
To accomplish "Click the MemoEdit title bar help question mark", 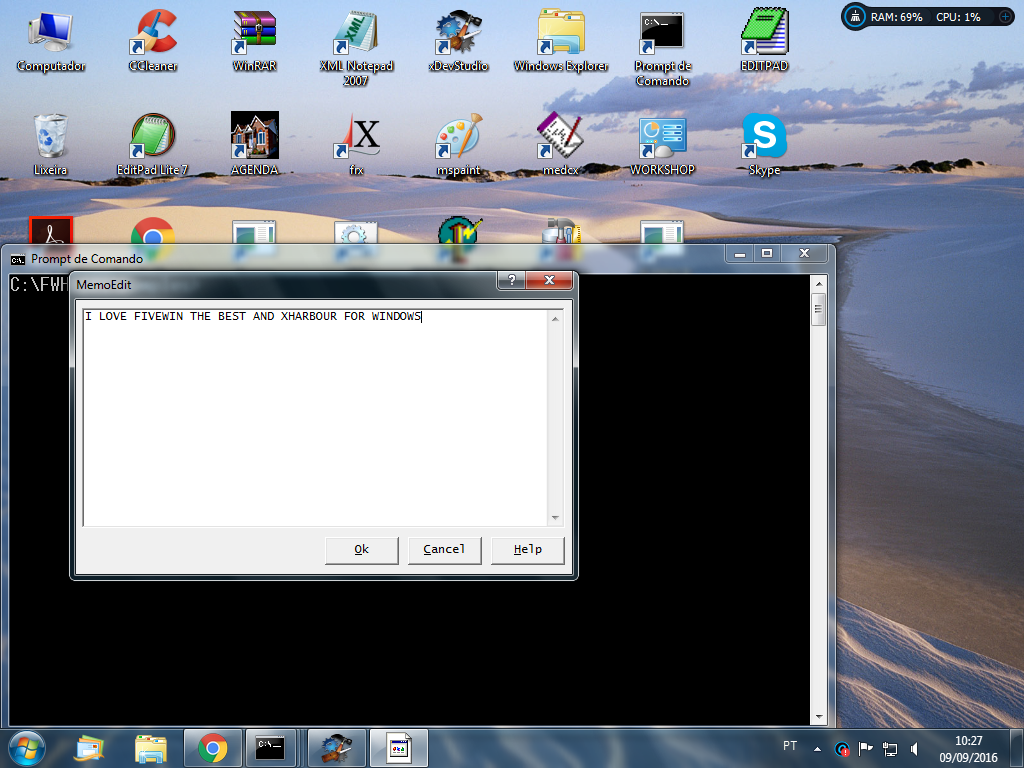I will coord(512,280).
